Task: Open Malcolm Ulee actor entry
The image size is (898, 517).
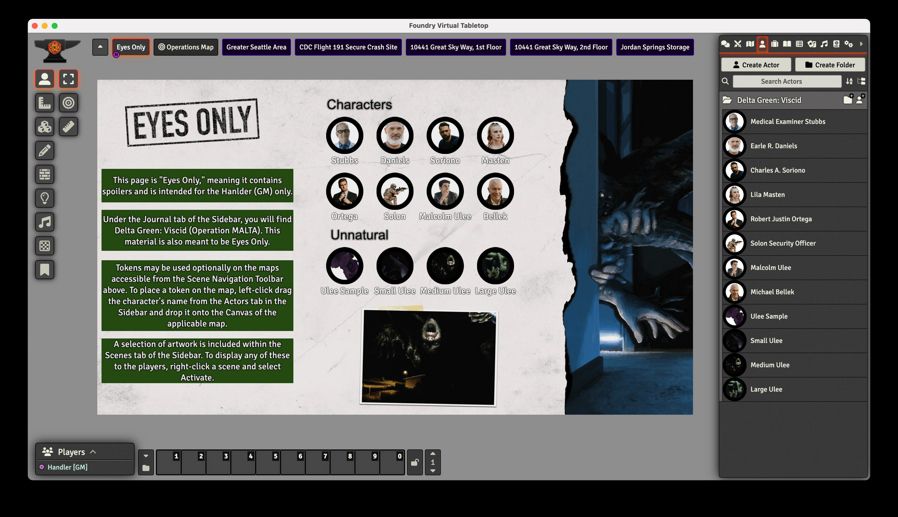Action: pyautogui.click(x=793, y=267)
